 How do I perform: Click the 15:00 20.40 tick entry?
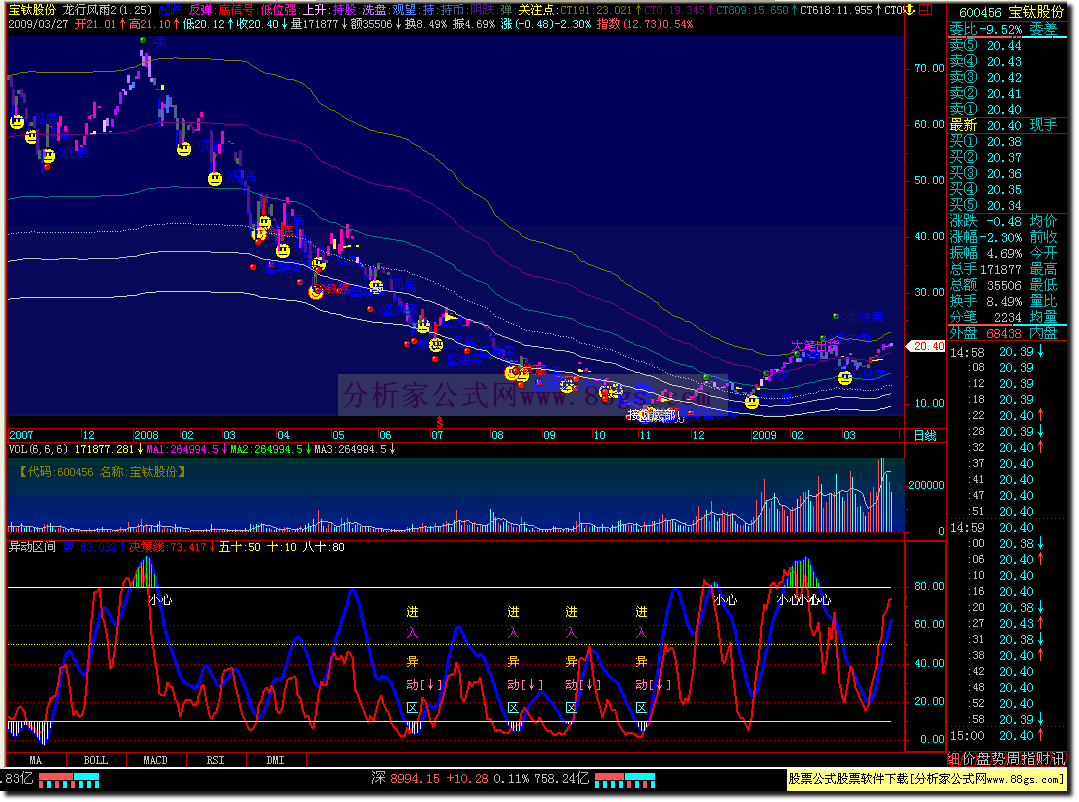(x=997, y=735)
